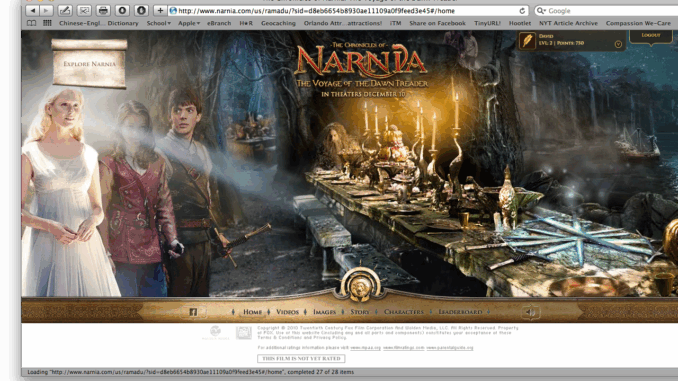Add a bookmark with the plus button
The height and width of the screenshot is (381, 678).
(160, 10)
